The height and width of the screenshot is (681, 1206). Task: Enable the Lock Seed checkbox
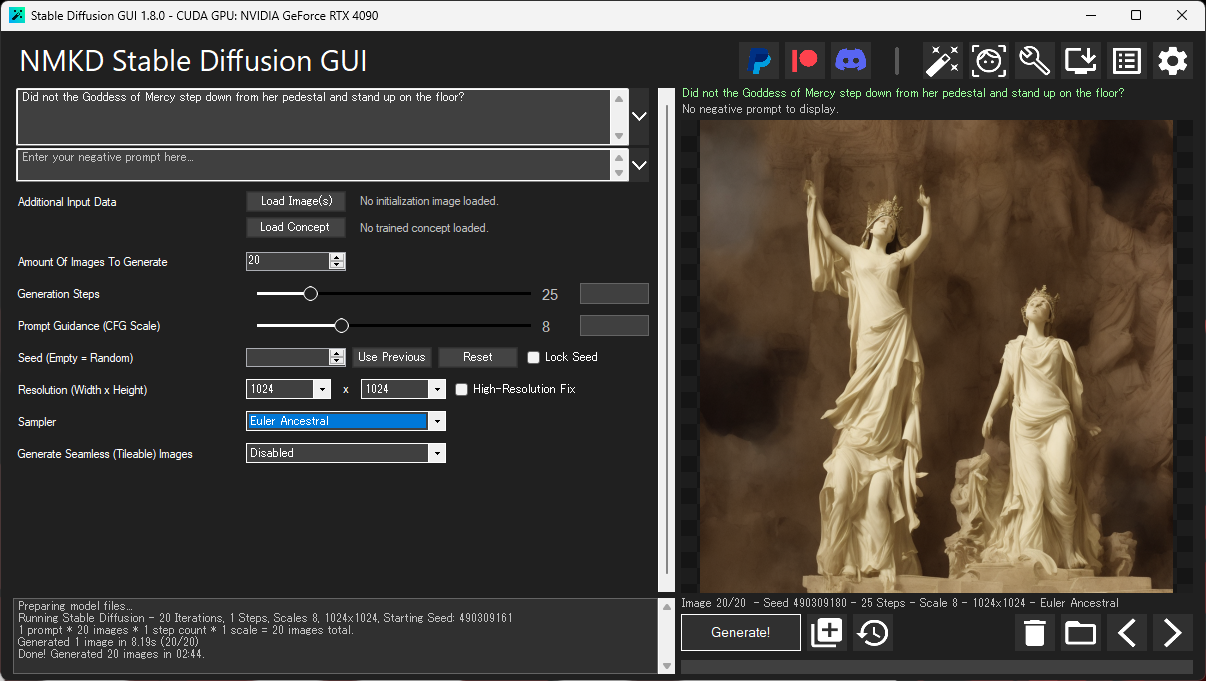tap(533, 357)
